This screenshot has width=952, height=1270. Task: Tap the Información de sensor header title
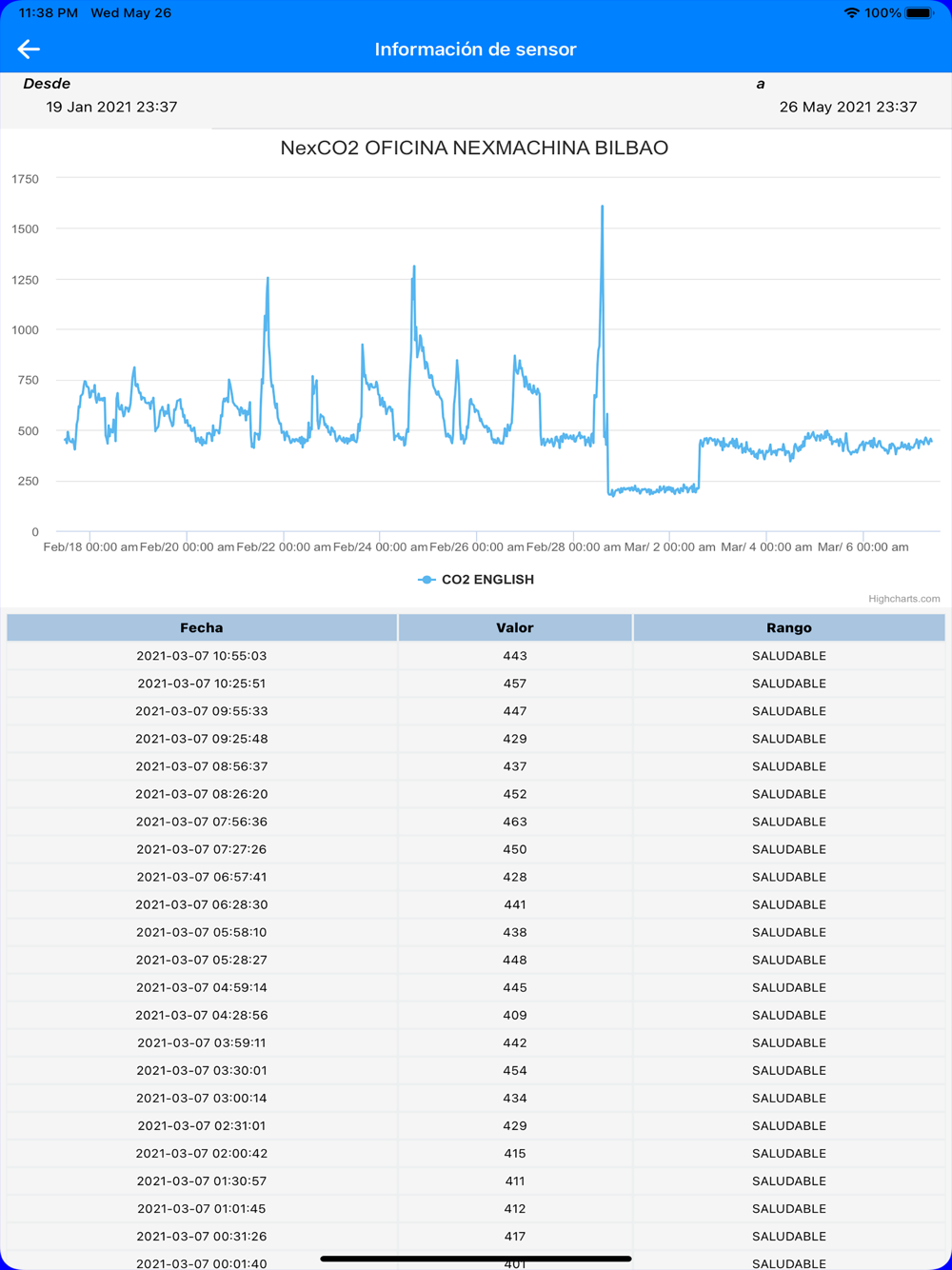[475, 49]
